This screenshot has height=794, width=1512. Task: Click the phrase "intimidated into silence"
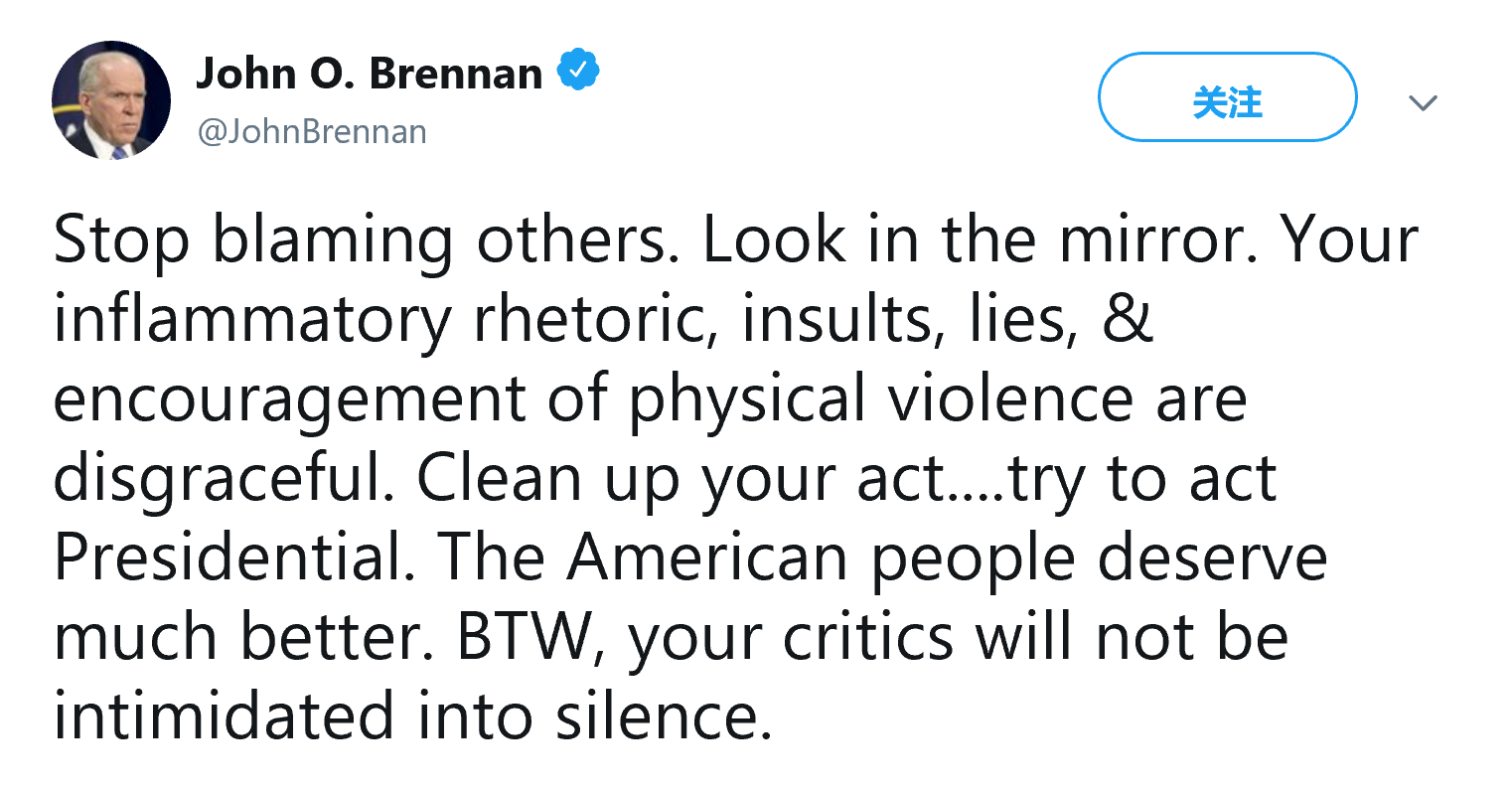click(x=409, y=717)
